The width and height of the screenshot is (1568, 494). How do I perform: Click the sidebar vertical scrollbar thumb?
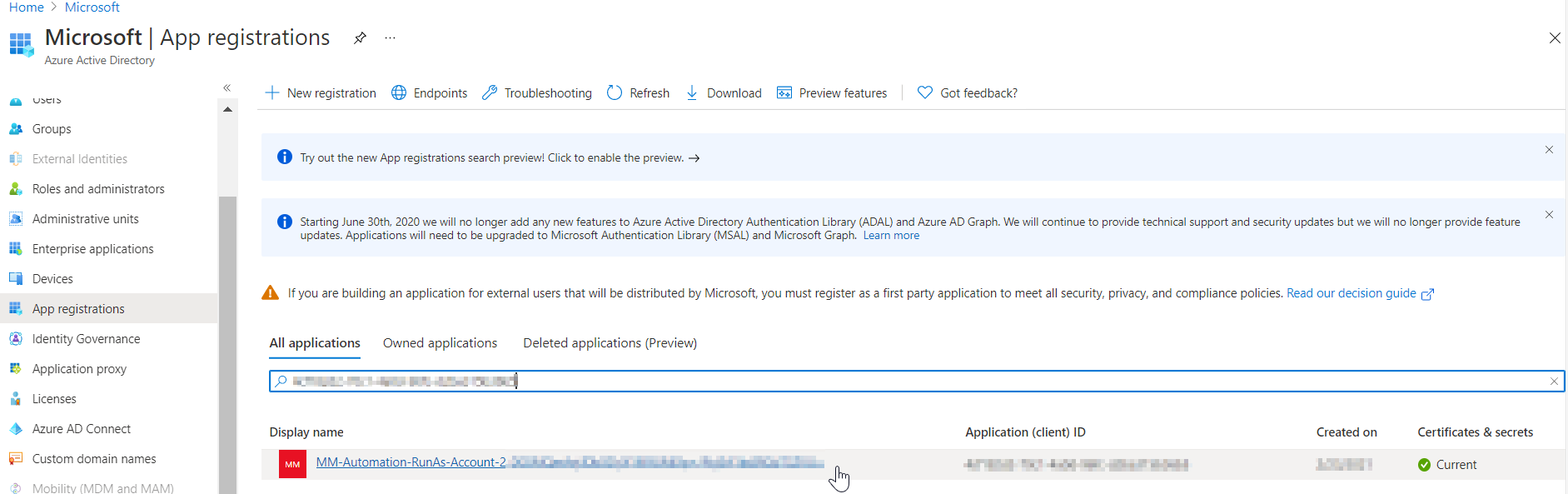[227, 345]
